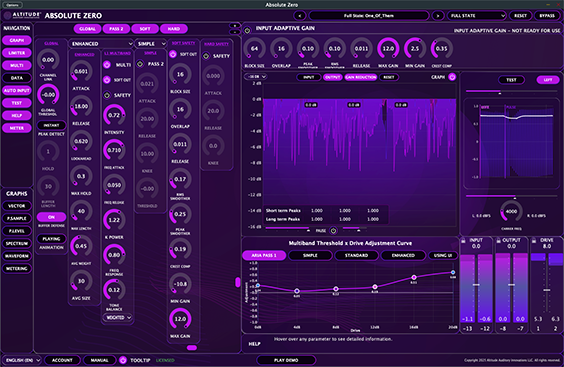Select the ARIA PASS 1 curve tab
Viewport: 564px width, 367px height.
264,255
